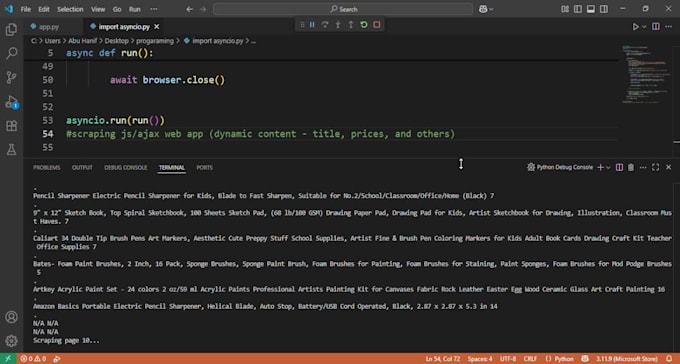
Task: Open editor More Actions menu
Action: coord(668,27)
